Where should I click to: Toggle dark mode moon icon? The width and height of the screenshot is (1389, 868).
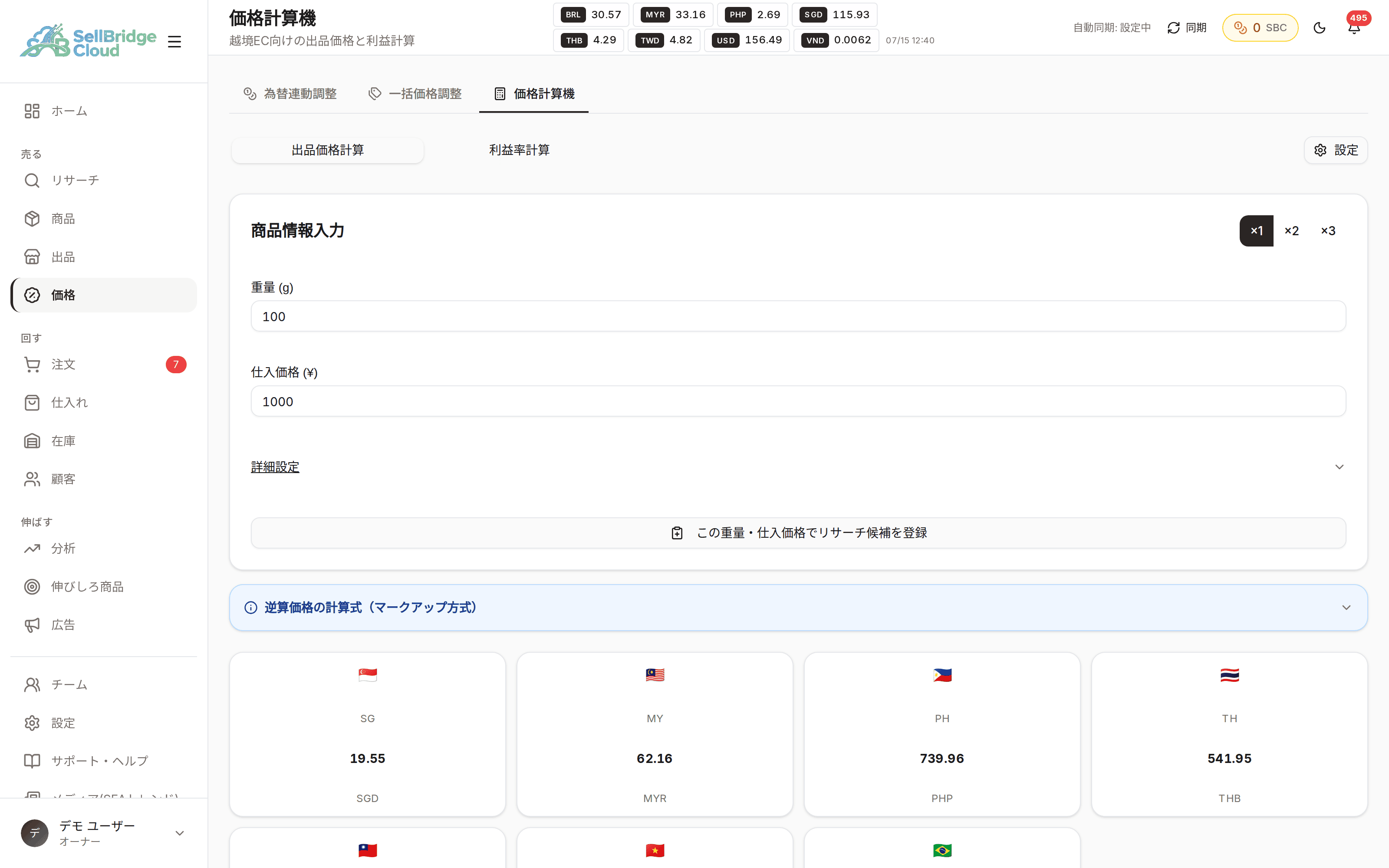click(x=1320, y=27)
